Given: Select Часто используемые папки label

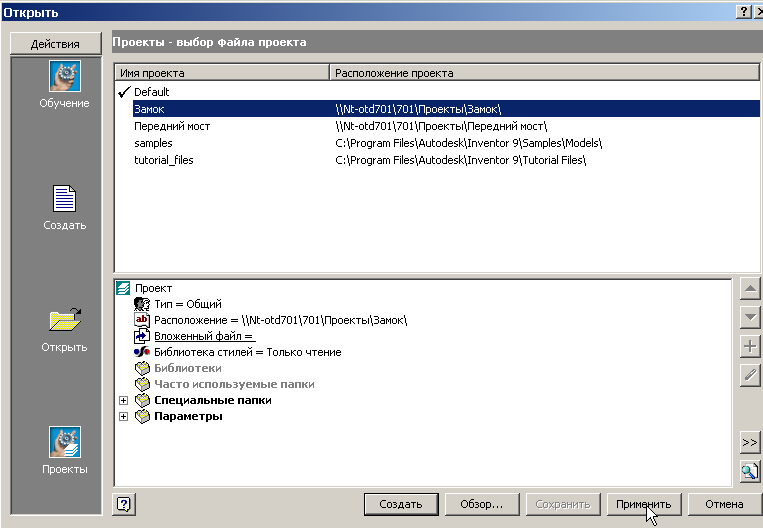Looking at the screenshot, I should (235, 384).
